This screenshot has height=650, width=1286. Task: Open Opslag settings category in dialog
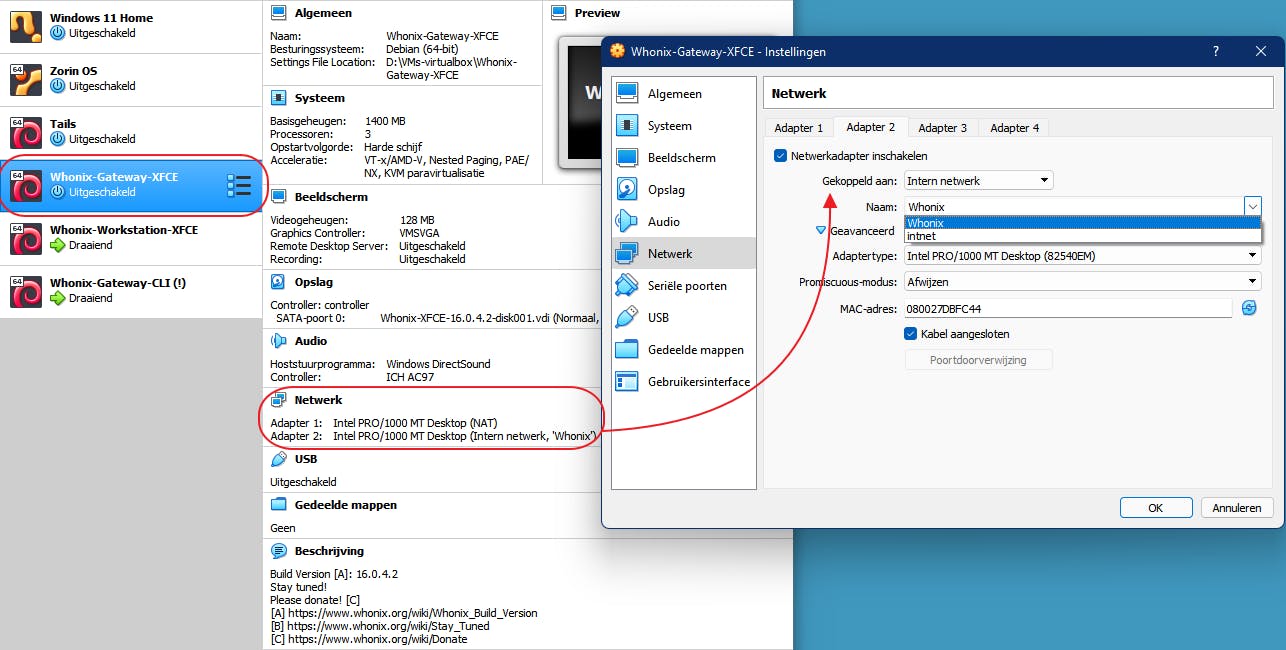[x=684, y=190]
